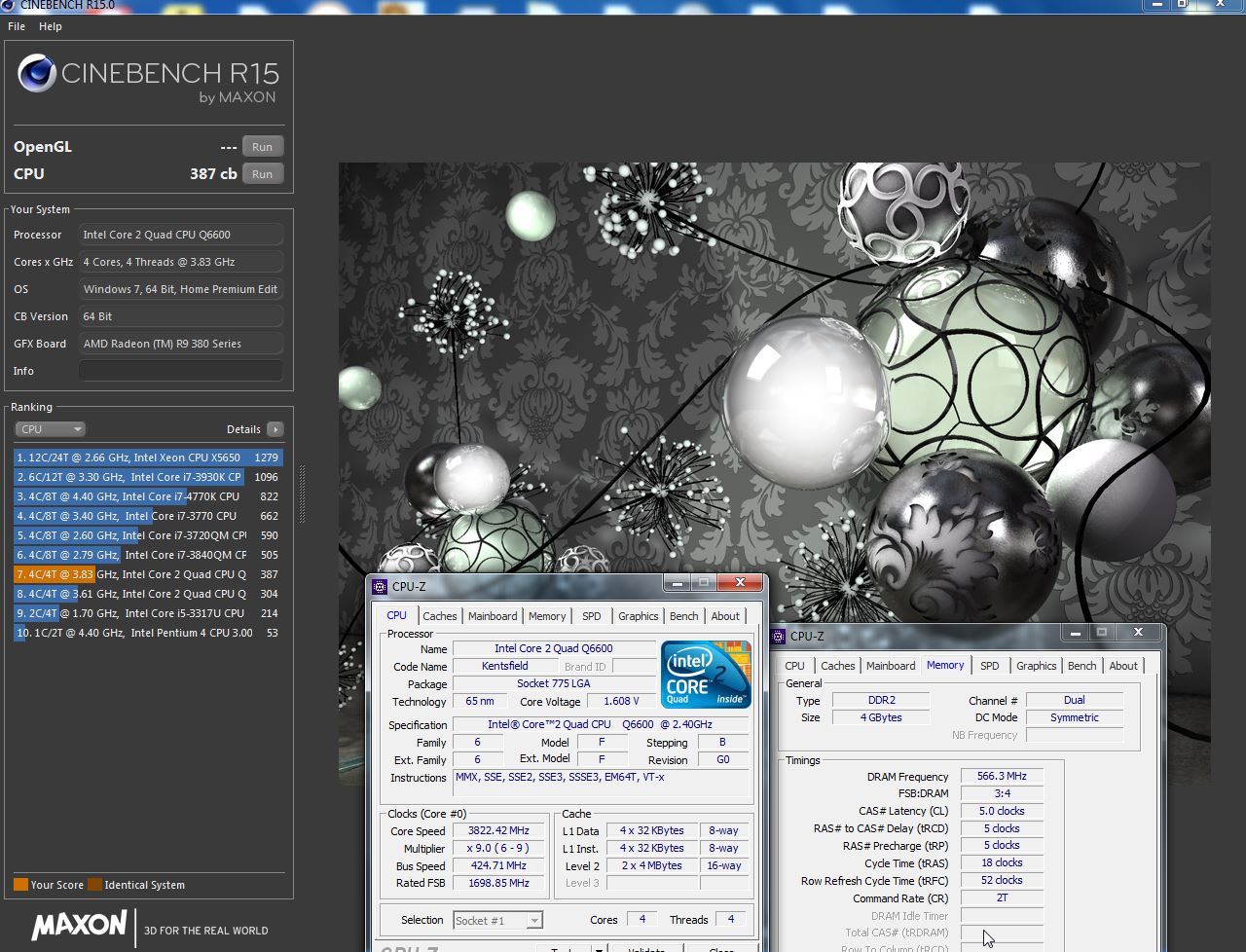The height and width of the screenshot is (952, 1246).
Task: Open About tab in CPU-Z processor window
Action: (725, 616)
